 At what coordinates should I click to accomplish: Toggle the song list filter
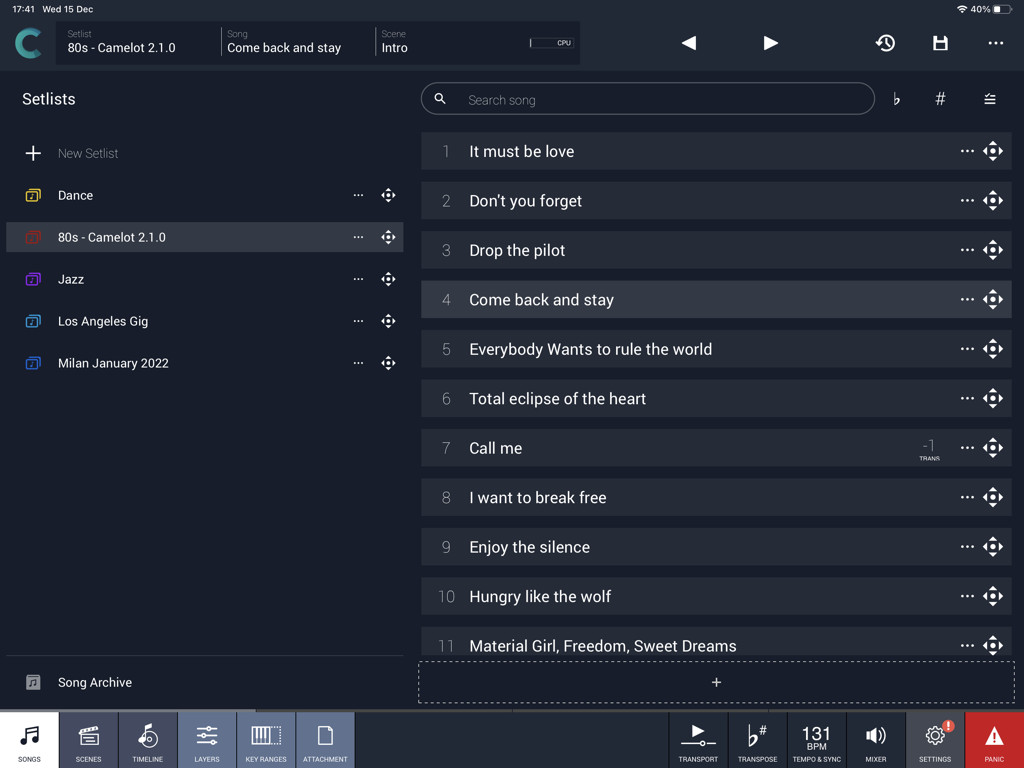coord(989,99)
